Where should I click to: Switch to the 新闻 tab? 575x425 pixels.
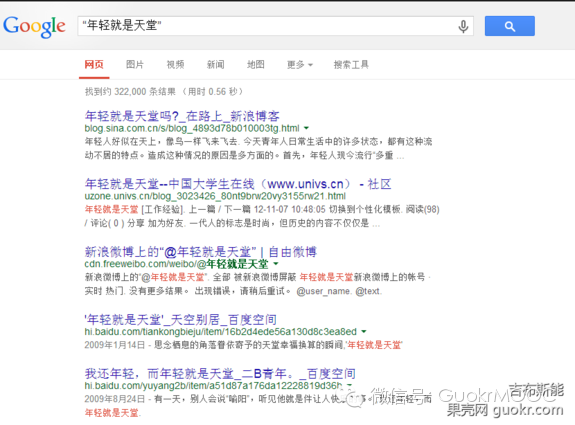[215, 65]
